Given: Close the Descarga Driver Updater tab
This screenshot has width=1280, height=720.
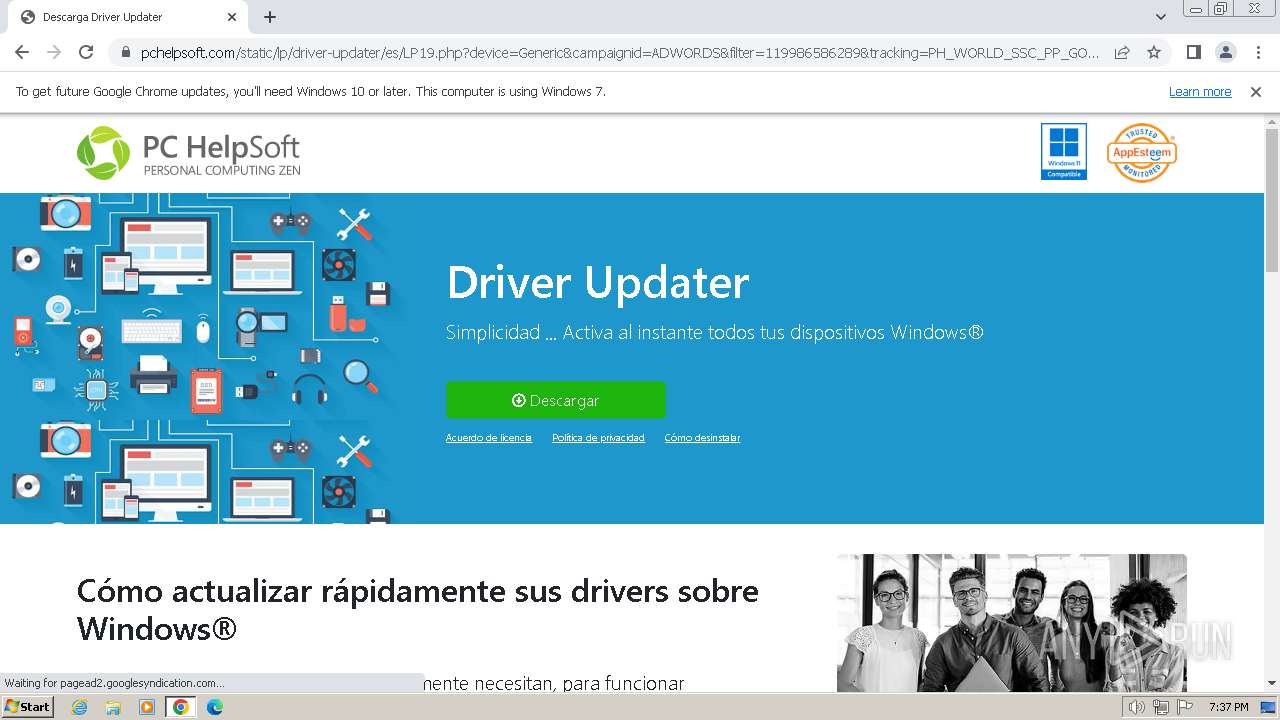Looking at the screenshot, I should pos(232,17).
